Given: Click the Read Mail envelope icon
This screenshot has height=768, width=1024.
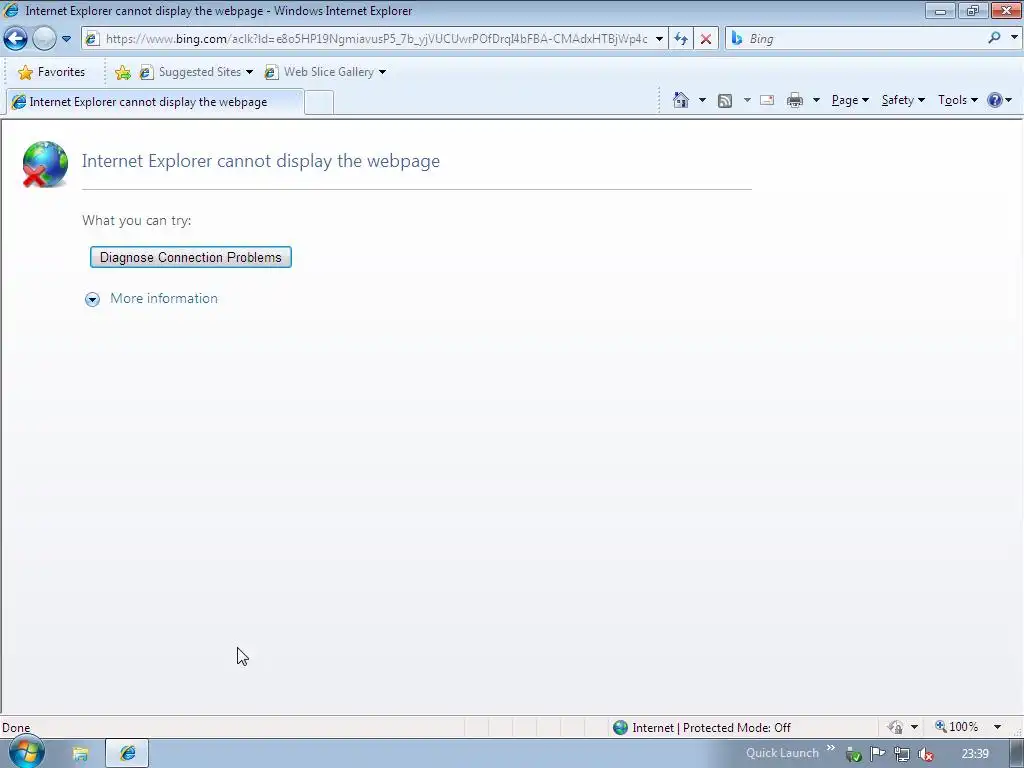Looking at the screenshot, I should [x=767, y=100].
